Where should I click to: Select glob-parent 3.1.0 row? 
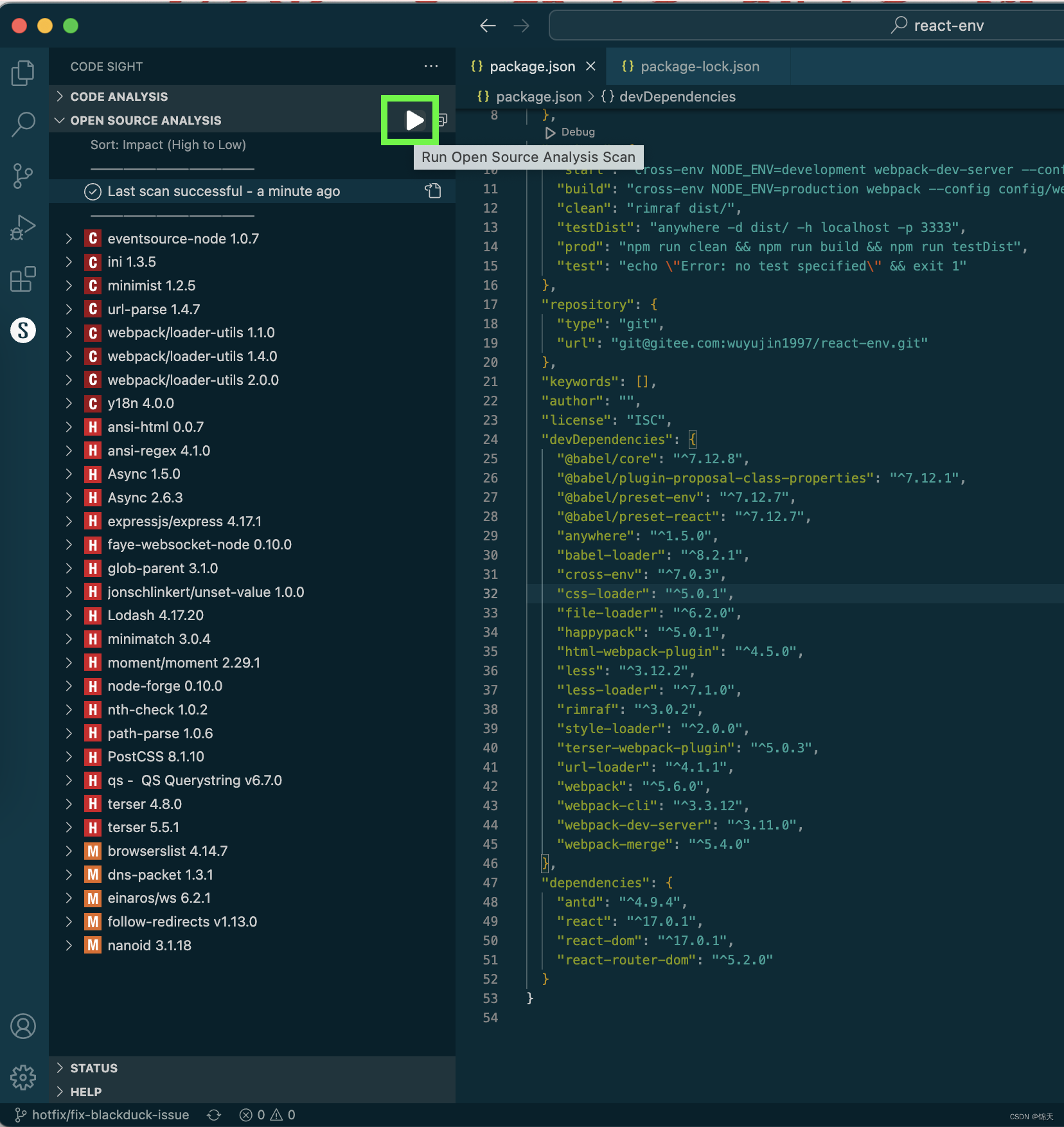tap(252, 568)
